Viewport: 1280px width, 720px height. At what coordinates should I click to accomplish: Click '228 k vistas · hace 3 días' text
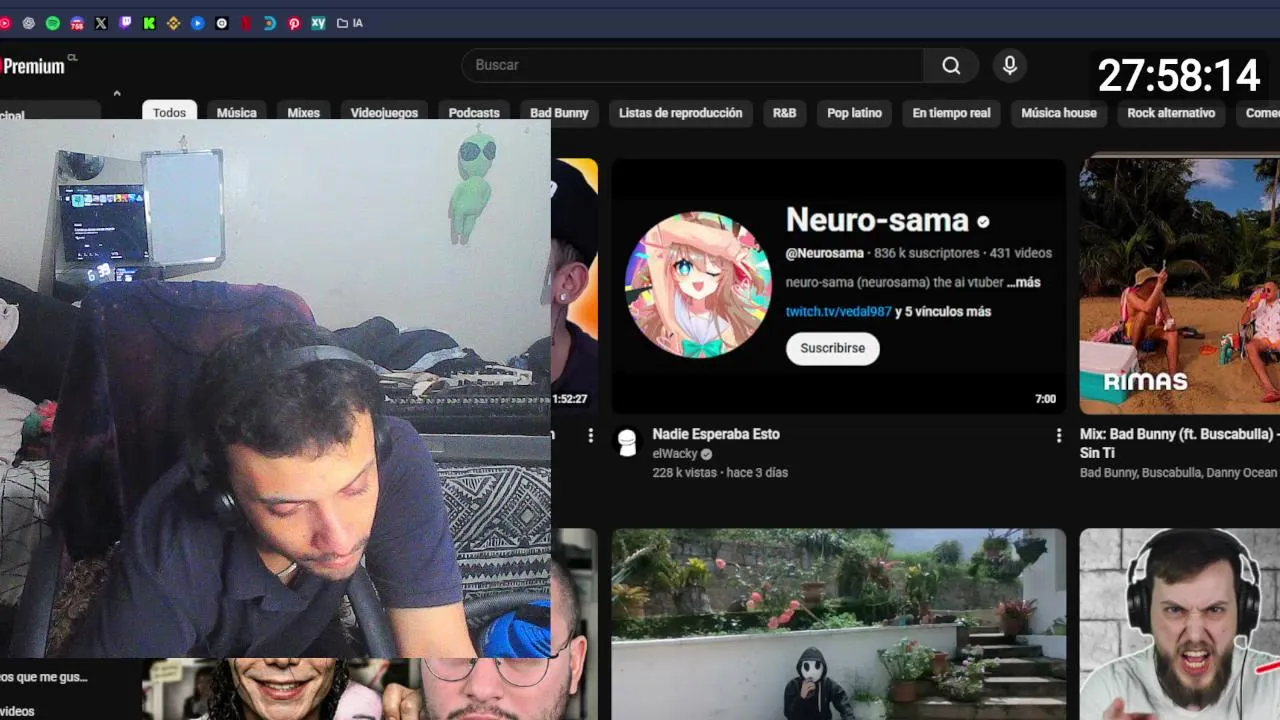pyautogui.click(x=720, y=473)
